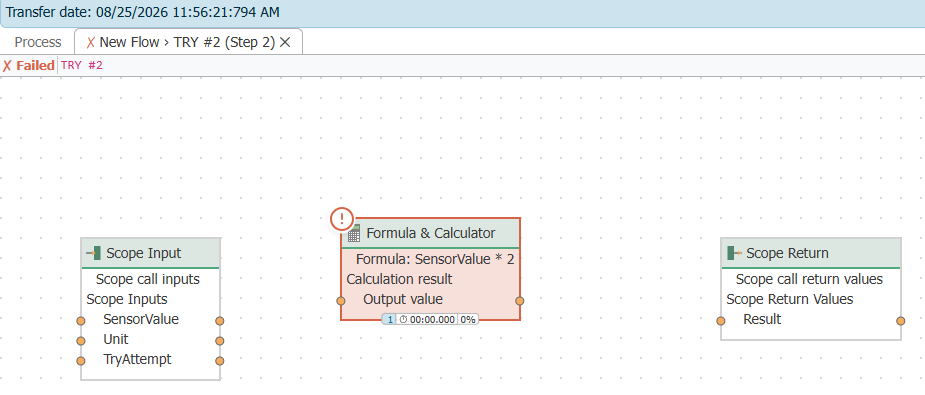
Task: Close the TRY #2 (Step 2) tab
Action: click(285, 42)
